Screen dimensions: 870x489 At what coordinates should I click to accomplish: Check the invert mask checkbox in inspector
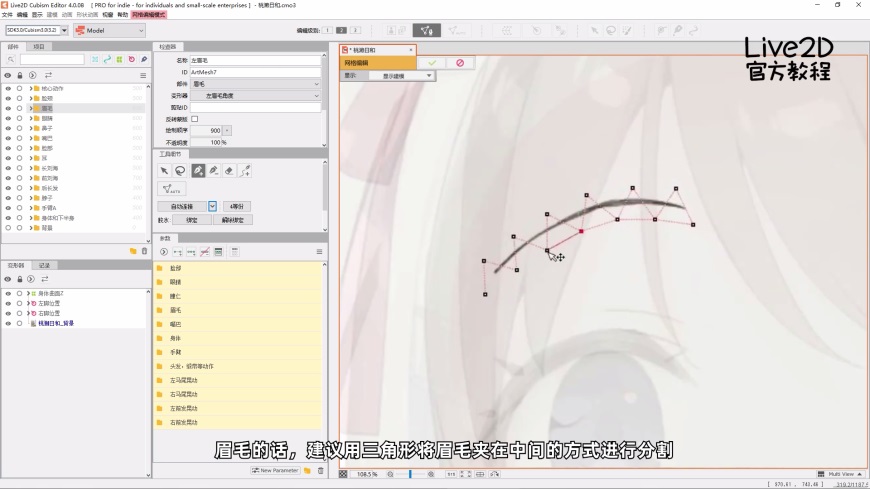coord(195,119)
